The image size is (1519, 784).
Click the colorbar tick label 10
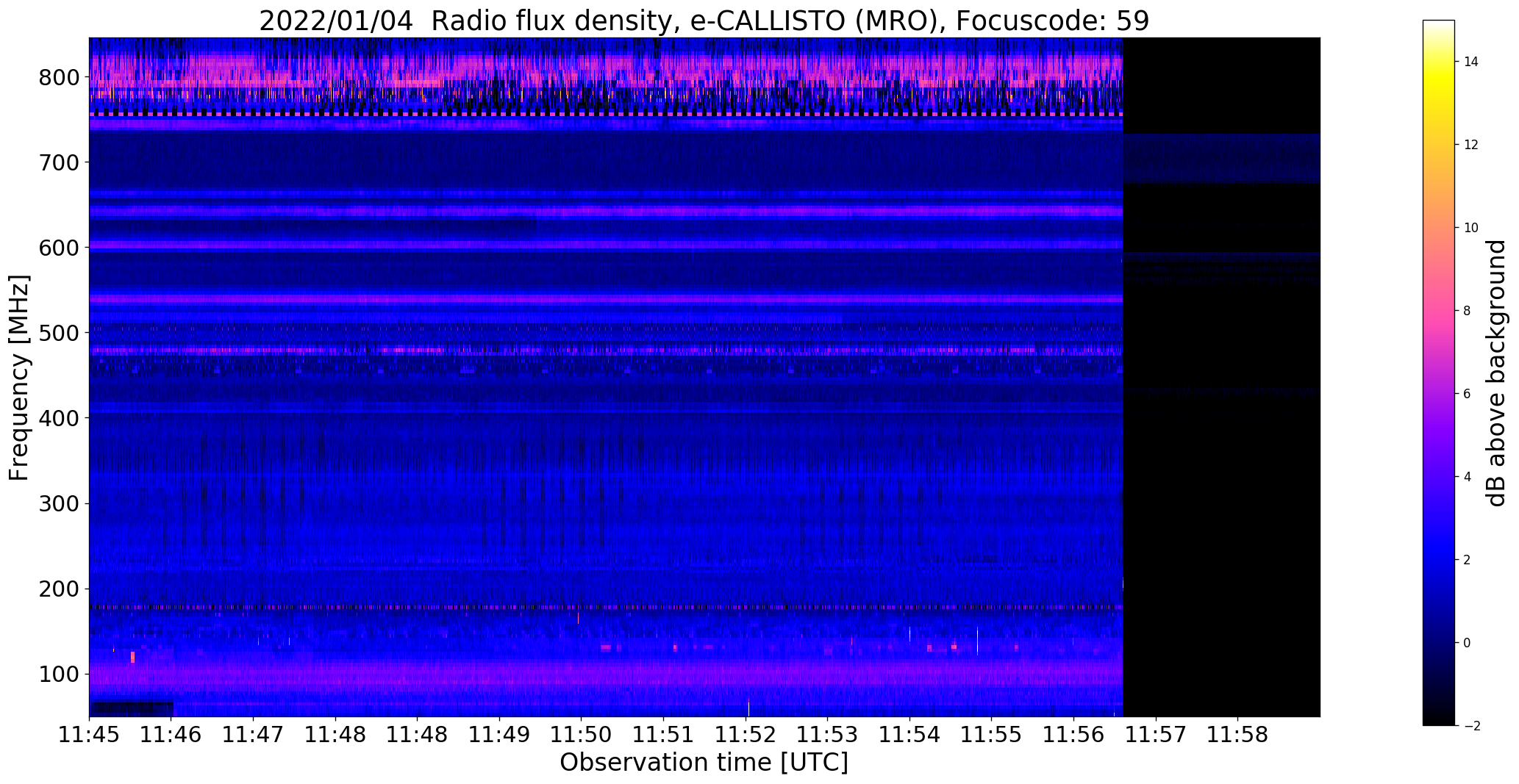pyautogui.click(x=1471, y=228)
